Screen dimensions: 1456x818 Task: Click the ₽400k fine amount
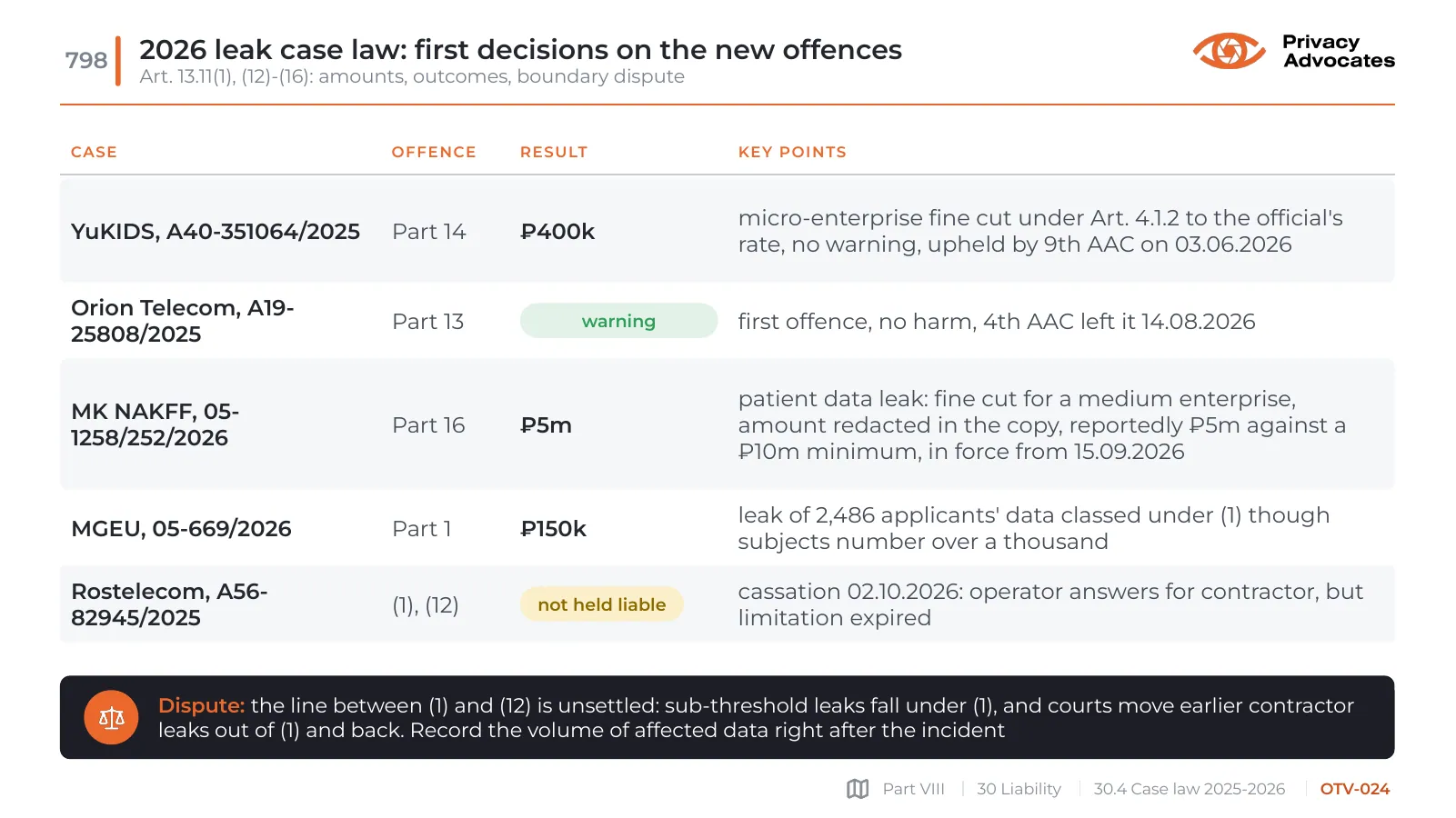click(557, 232)
